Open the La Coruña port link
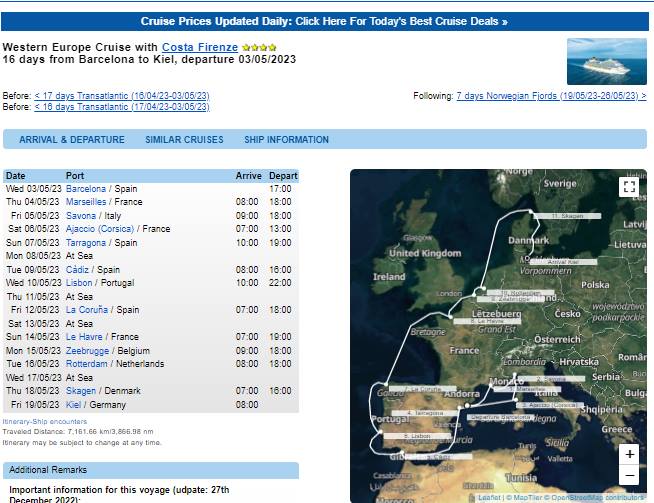 pyautogui.click(x=87, y=310)
